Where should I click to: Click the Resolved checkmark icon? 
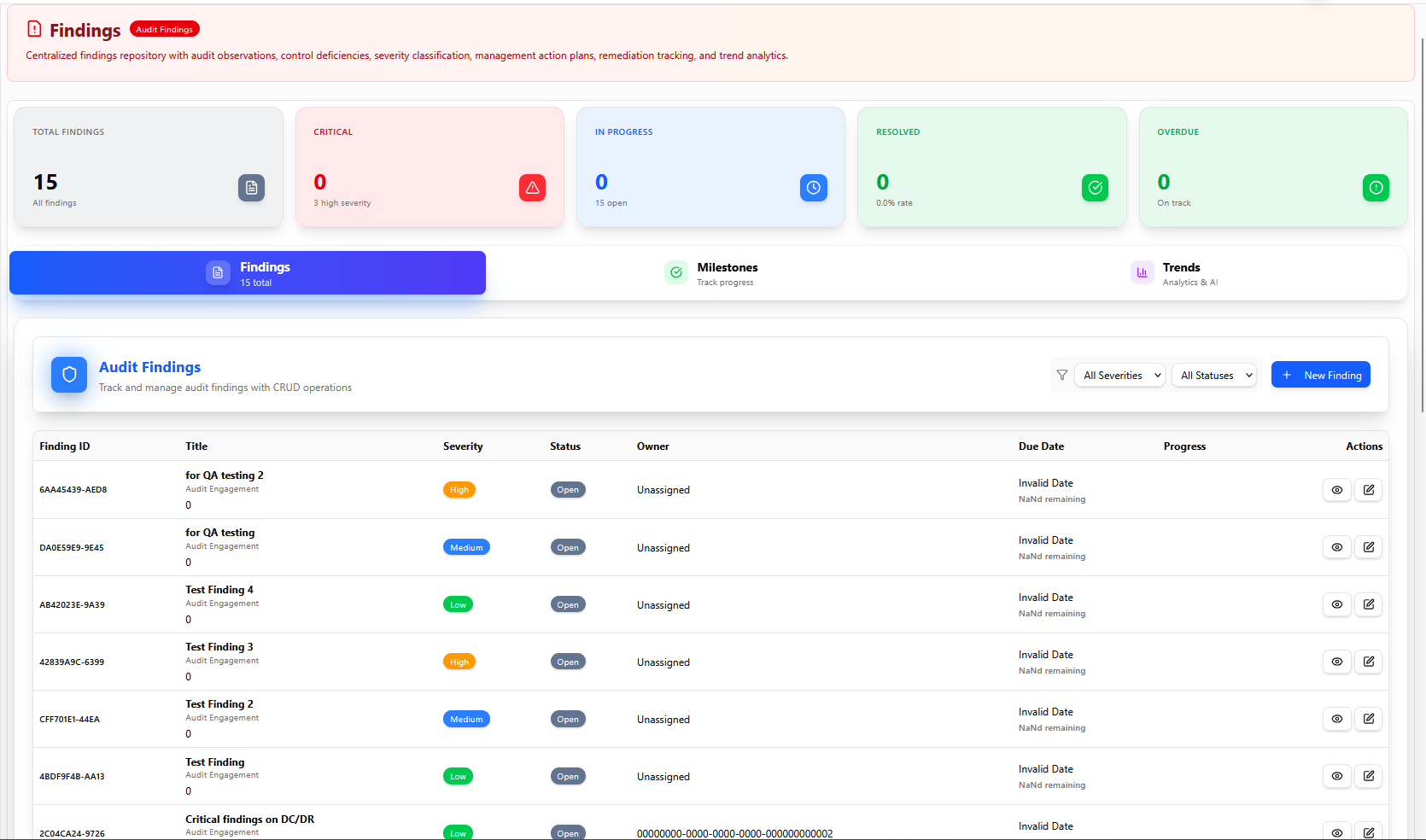point(1095,188)
